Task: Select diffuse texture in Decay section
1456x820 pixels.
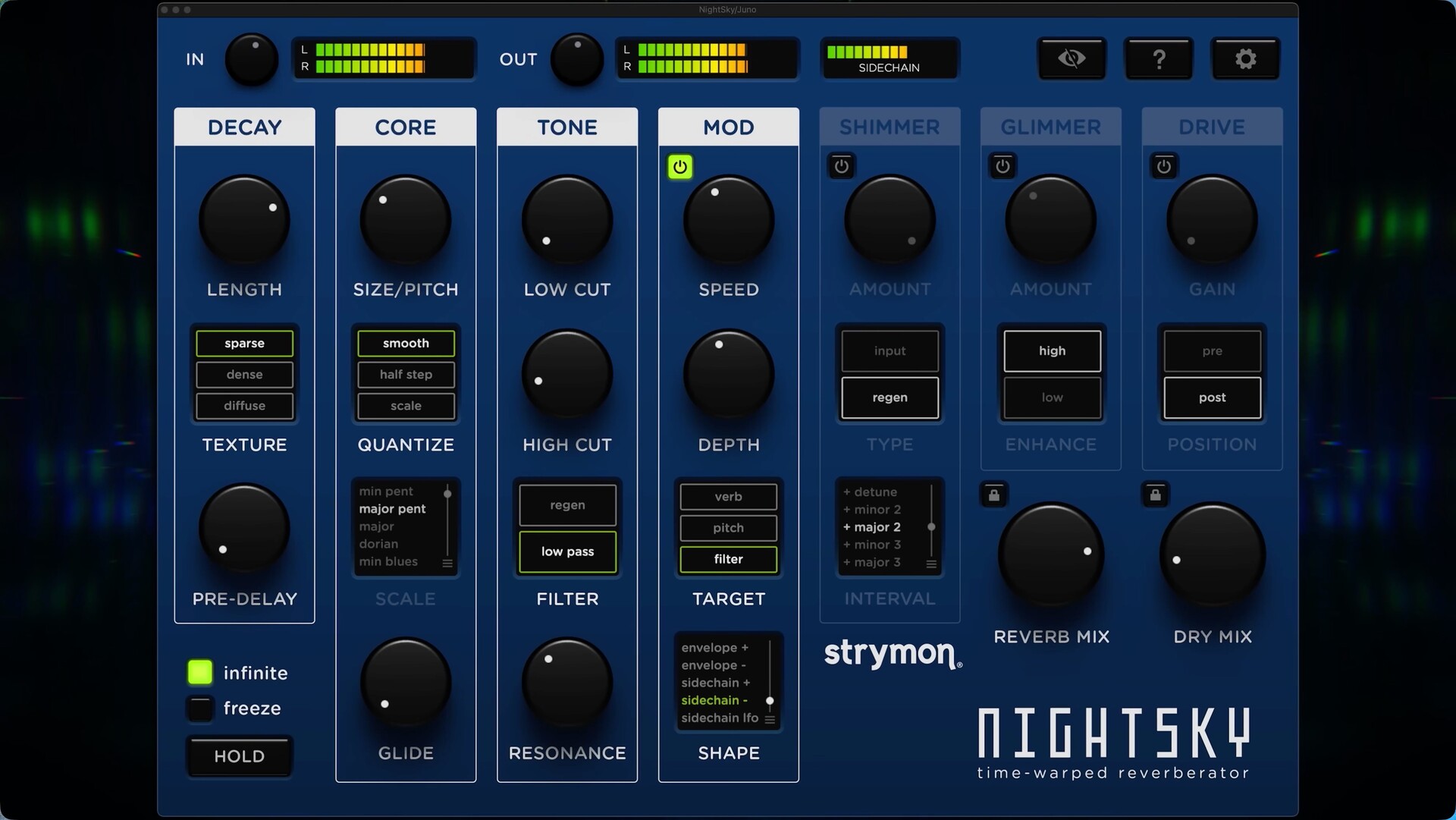Action: pos(244,405)
